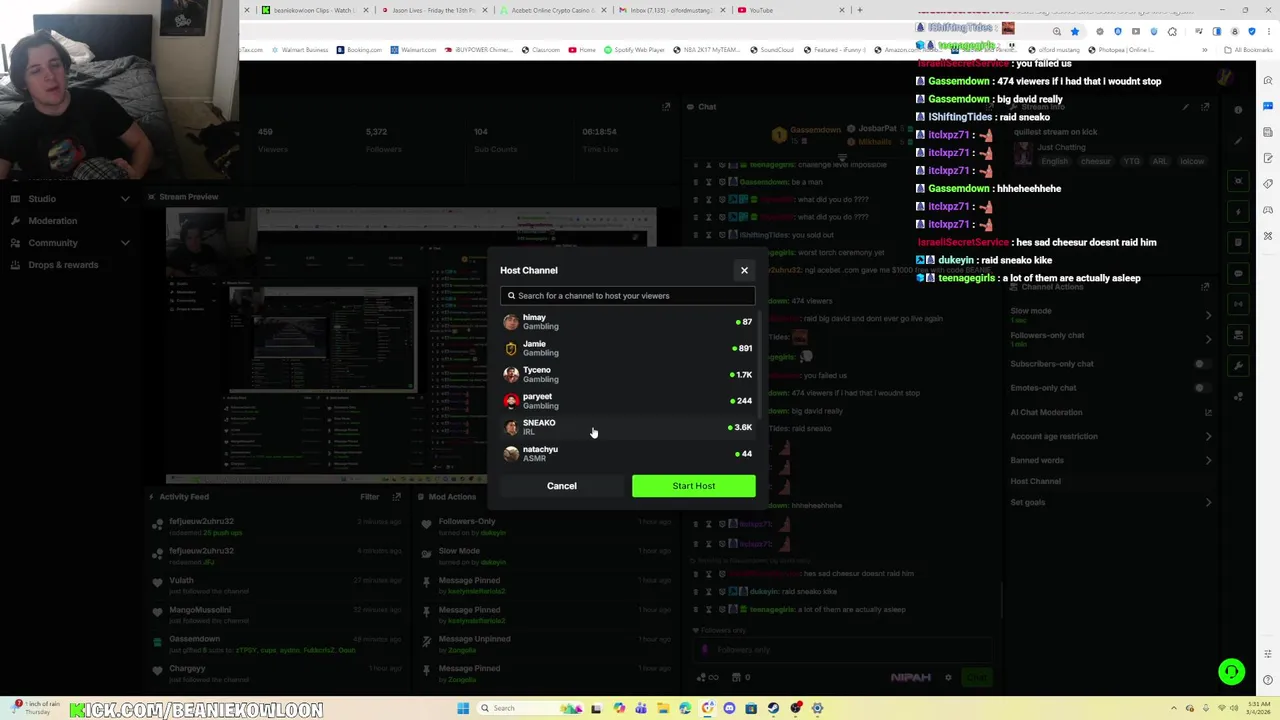Open Discord from the taskbar

(729, 708)
